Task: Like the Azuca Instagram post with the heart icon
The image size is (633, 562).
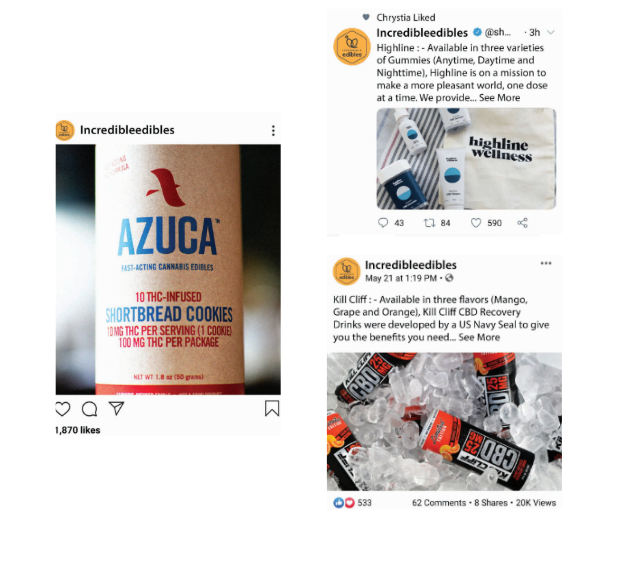Action: click(x=63, y=409)
